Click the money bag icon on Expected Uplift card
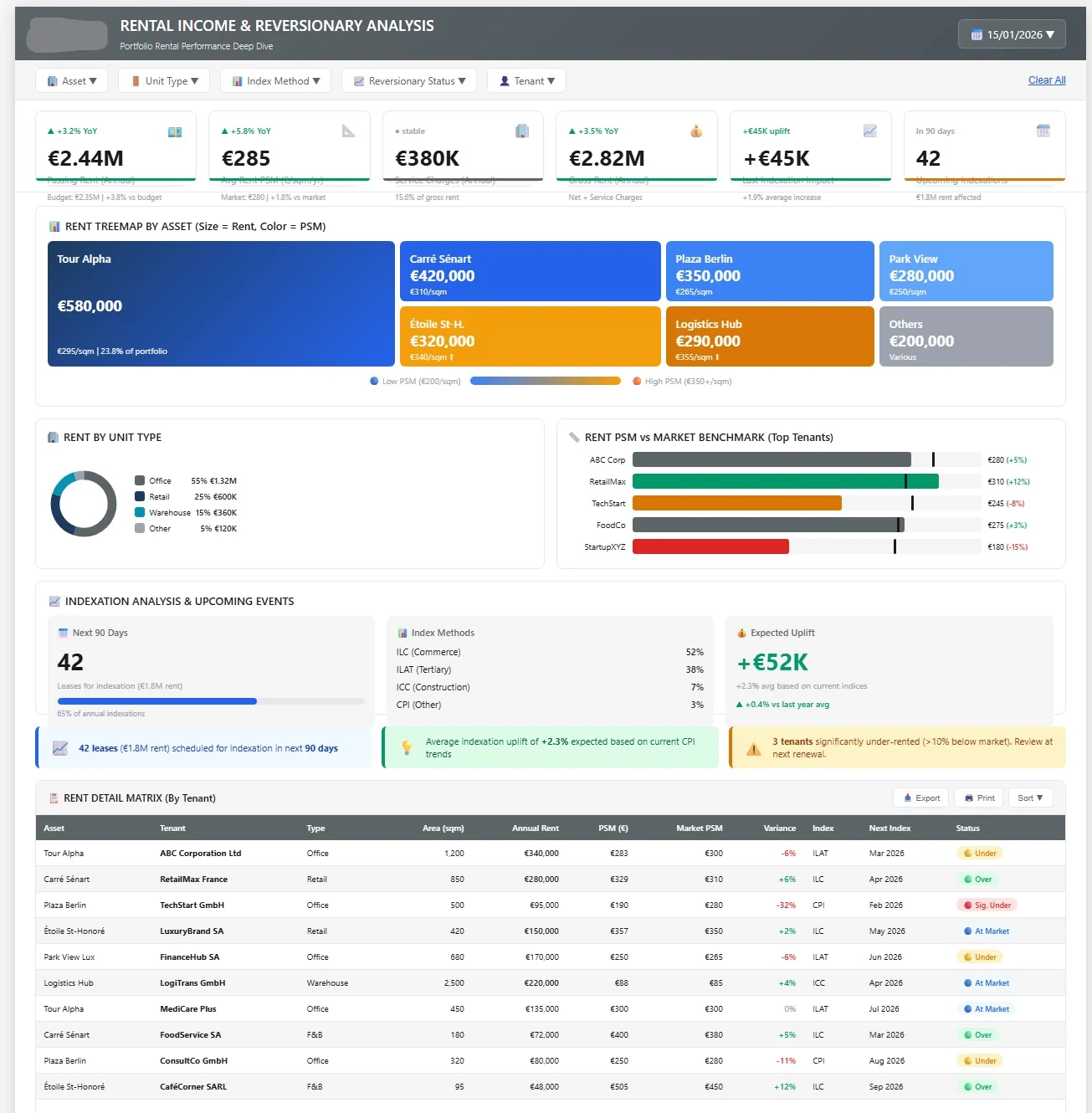 point(741,633)
